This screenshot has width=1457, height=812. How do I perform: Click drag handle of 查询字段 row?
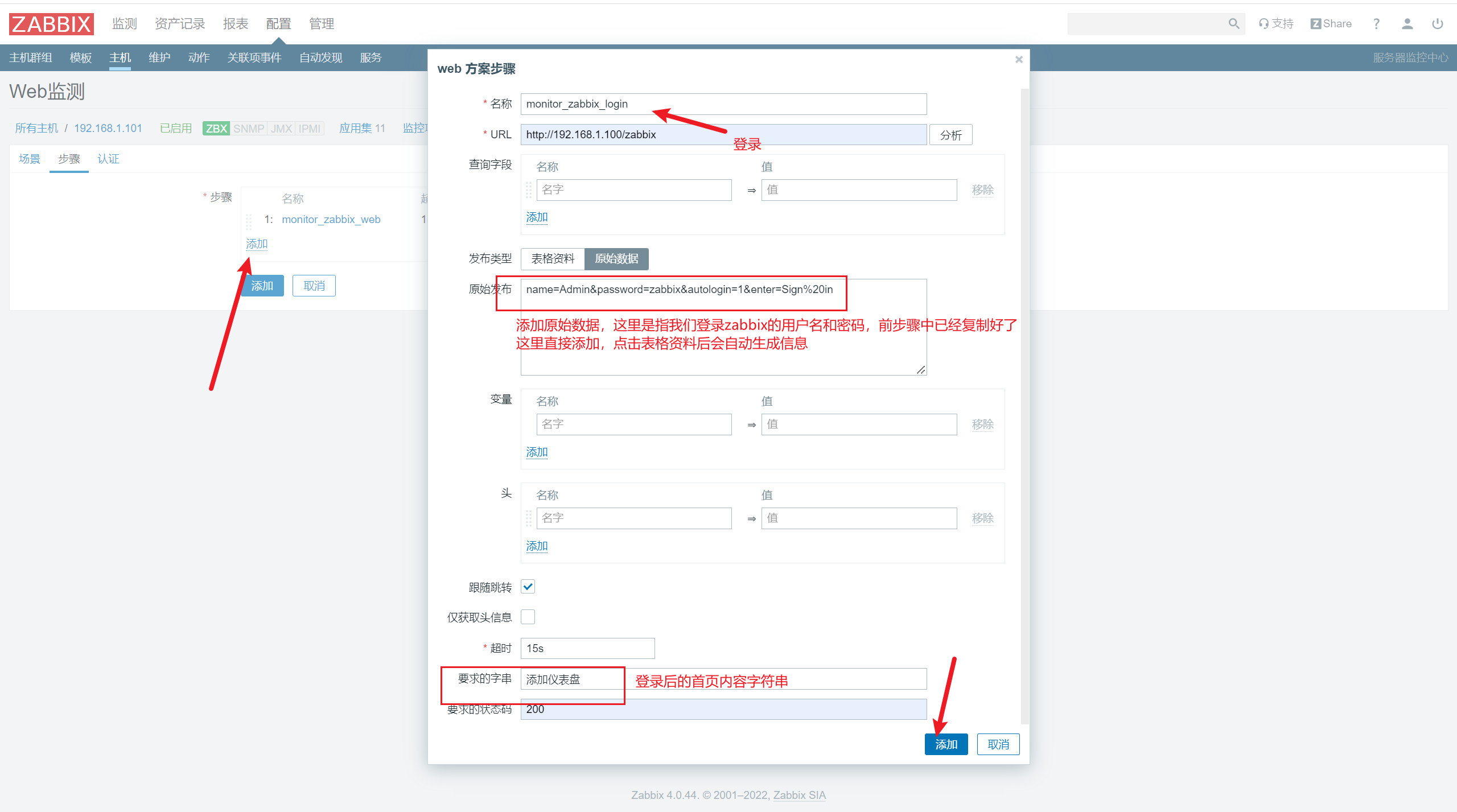(x=529, y=190)
